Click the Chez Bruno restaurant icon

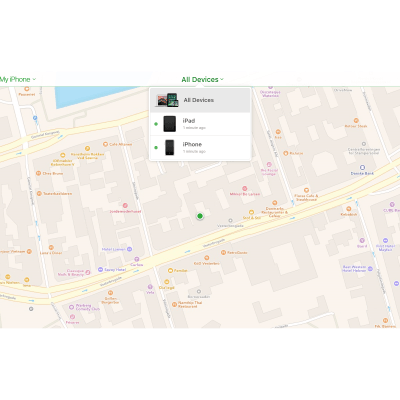click(39, 173)
